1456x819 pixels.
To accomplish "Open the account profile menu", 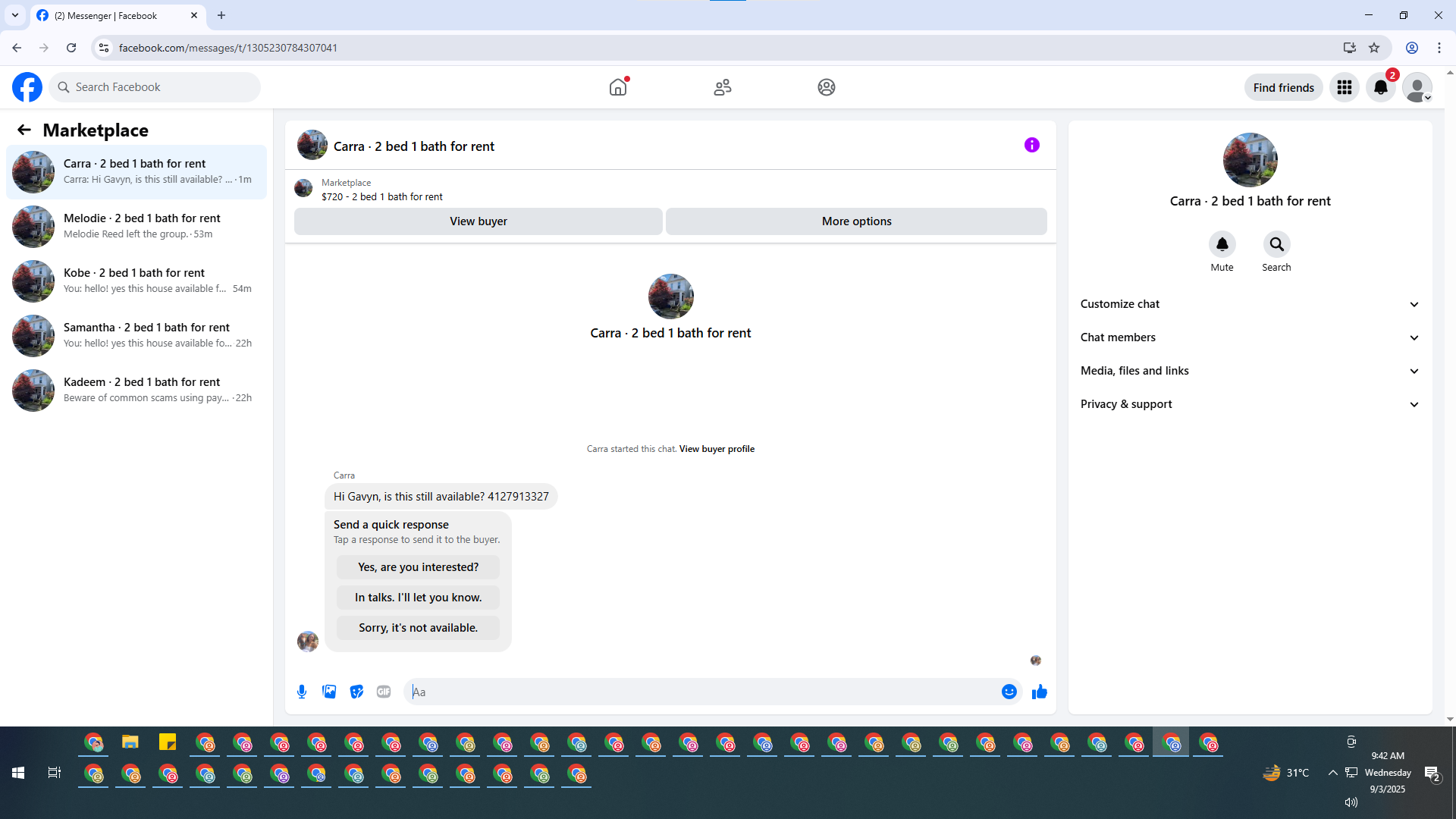I will coord(1417,87).
